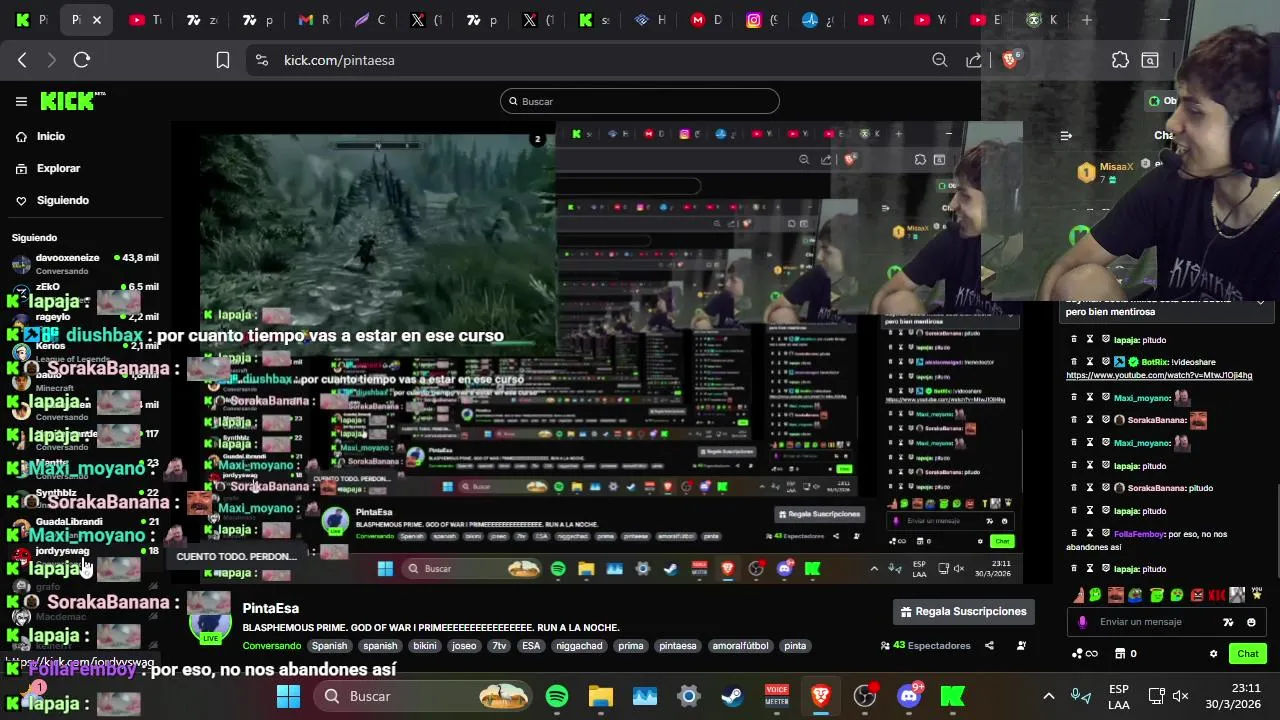1280x720 pixels.
Task: Open Steam from the taskbar
Action: pyautogui.click(x=733, y=696)
